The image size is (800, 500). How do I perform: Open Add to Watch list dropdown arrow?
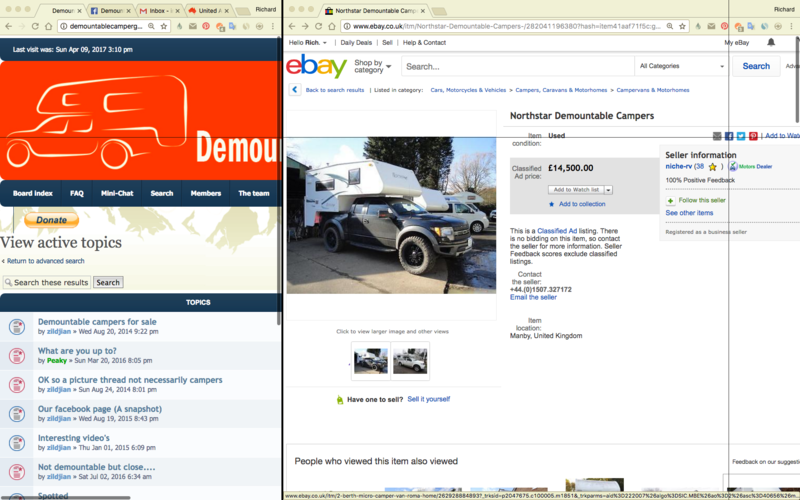point(608,190)
